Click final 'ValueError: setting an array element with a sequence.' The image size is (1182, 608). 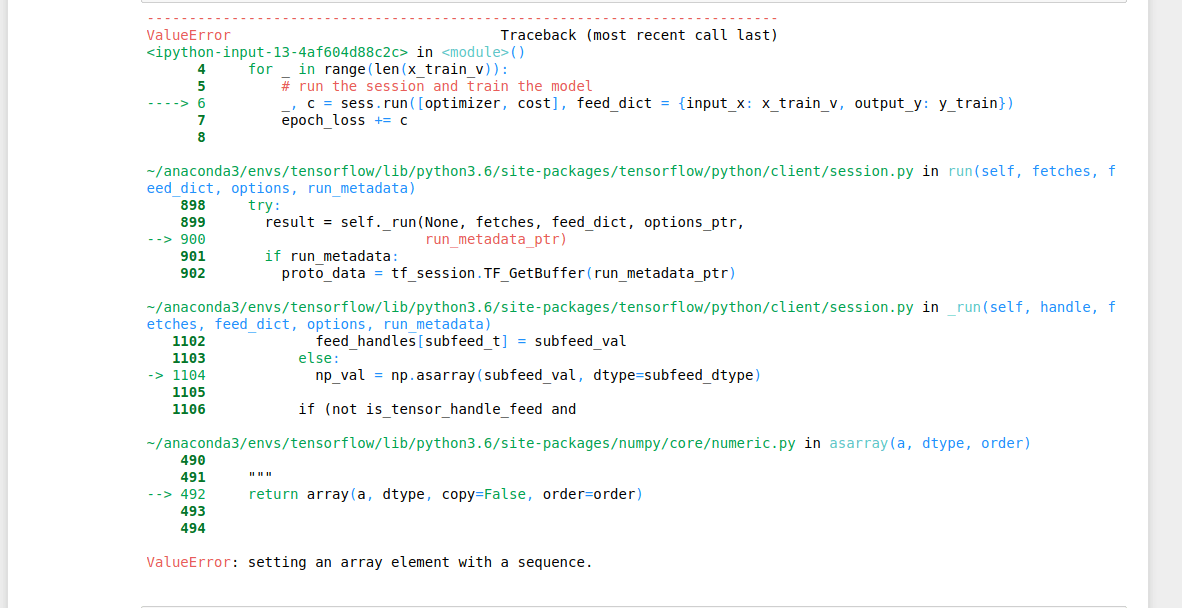369,563
